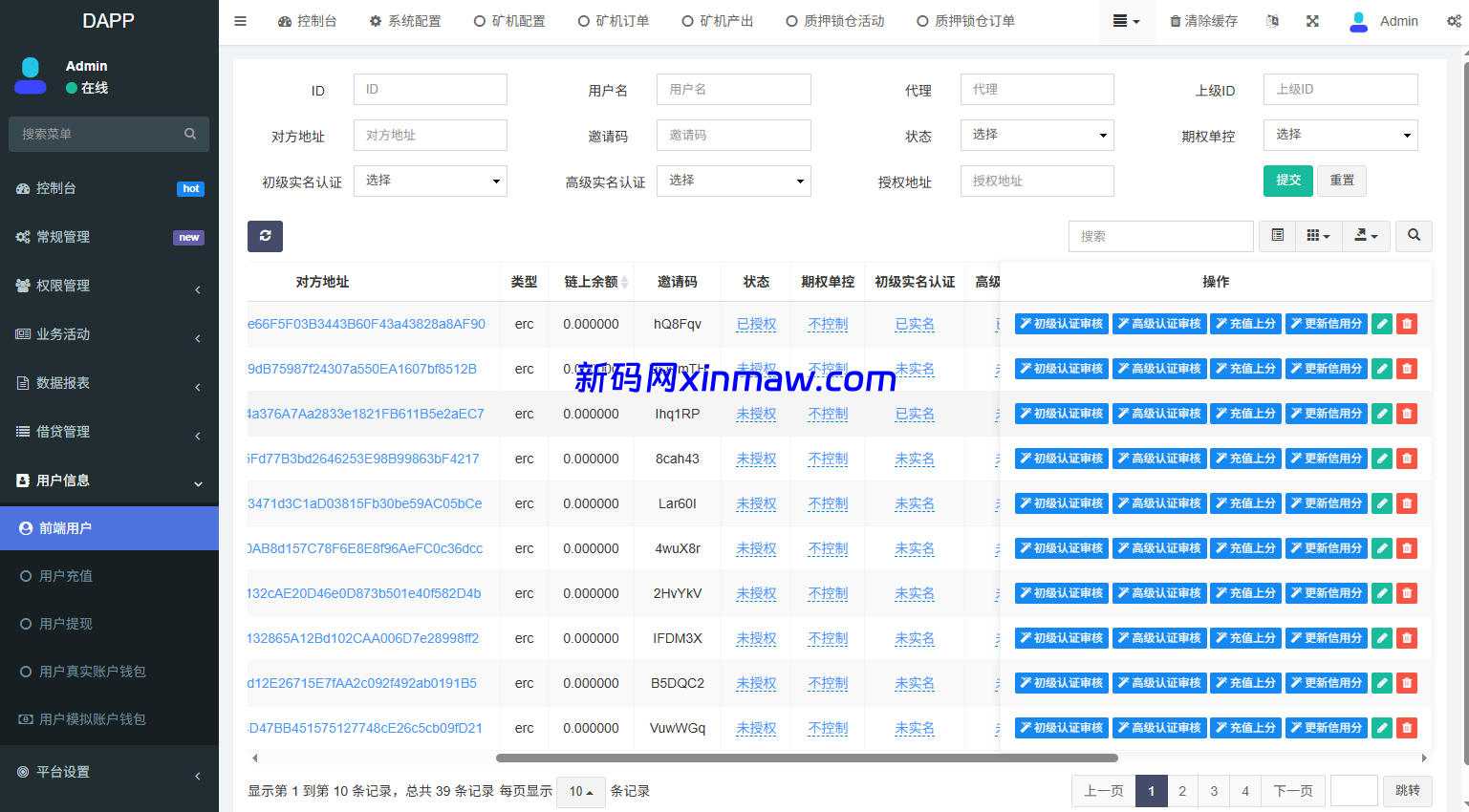1469x812 pixels.
Task: Open the language switch icon
Action: click(1272, 21)
